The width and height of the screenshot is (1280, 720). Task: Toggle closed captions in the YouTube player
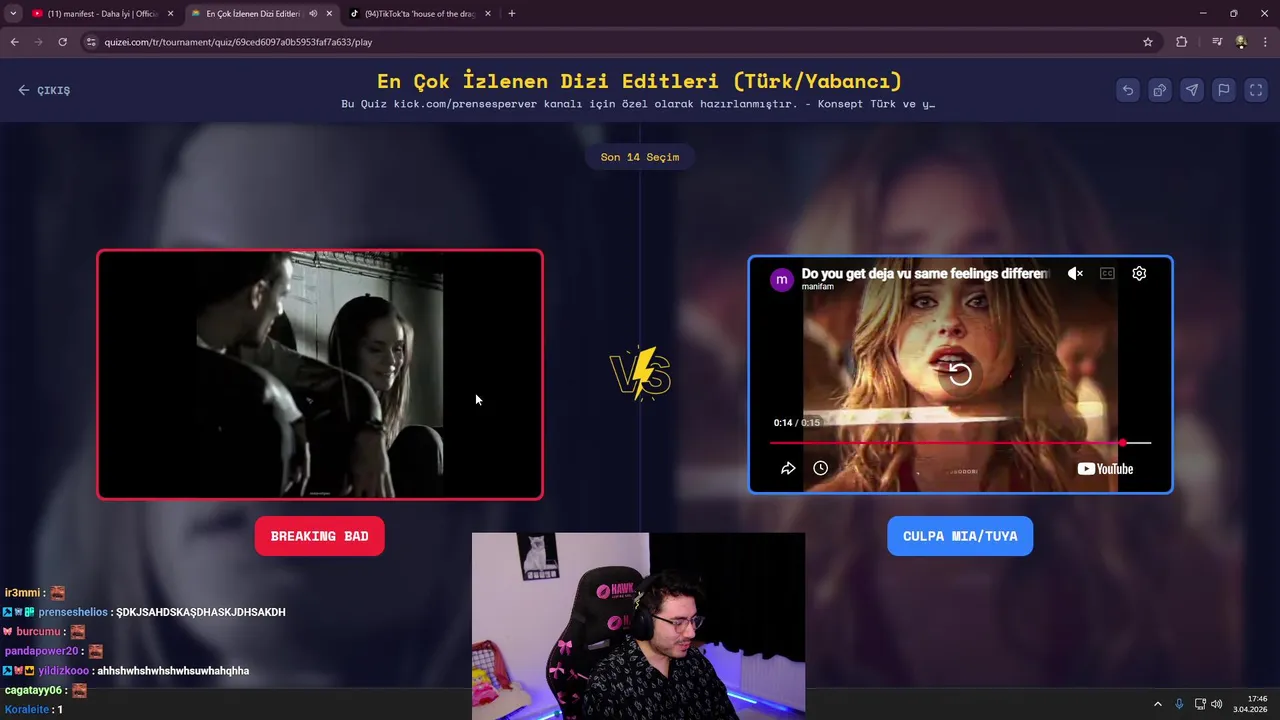pyautogui.click(x=1107, y=273)
